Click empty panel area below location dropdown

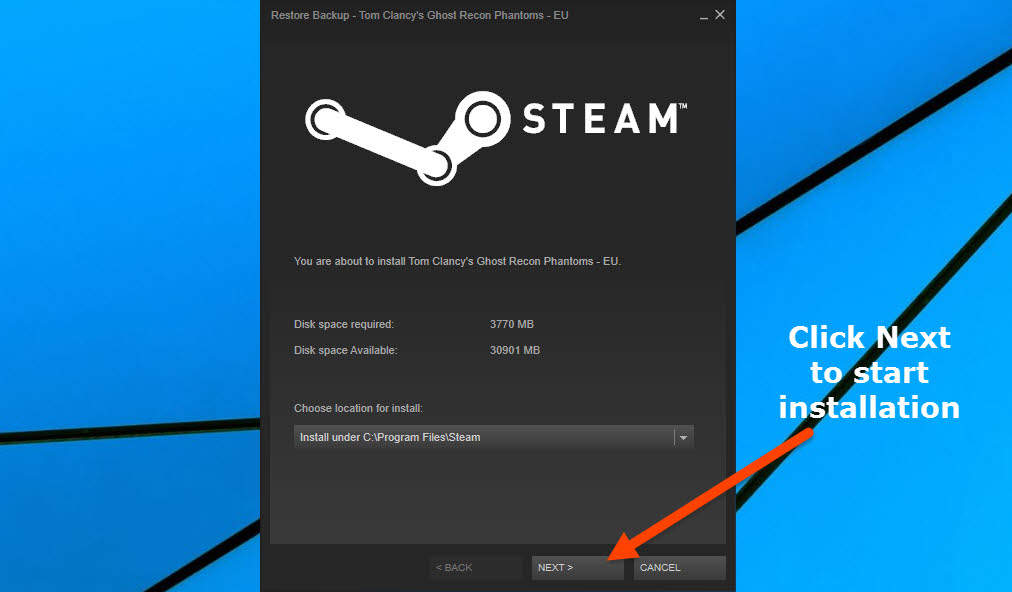point(497,495)
